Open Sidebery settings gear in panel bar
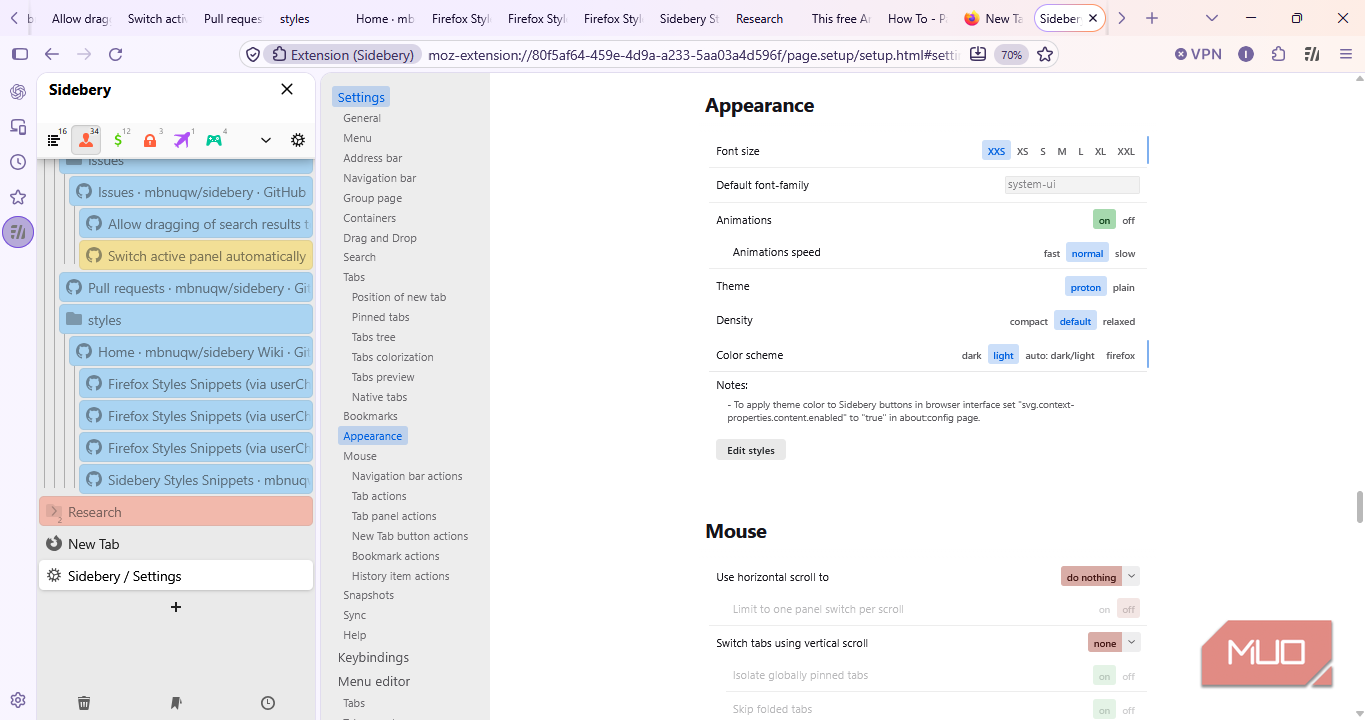Image resolution: width=1365 pixels, height=720 pixels. coord(298,140)
